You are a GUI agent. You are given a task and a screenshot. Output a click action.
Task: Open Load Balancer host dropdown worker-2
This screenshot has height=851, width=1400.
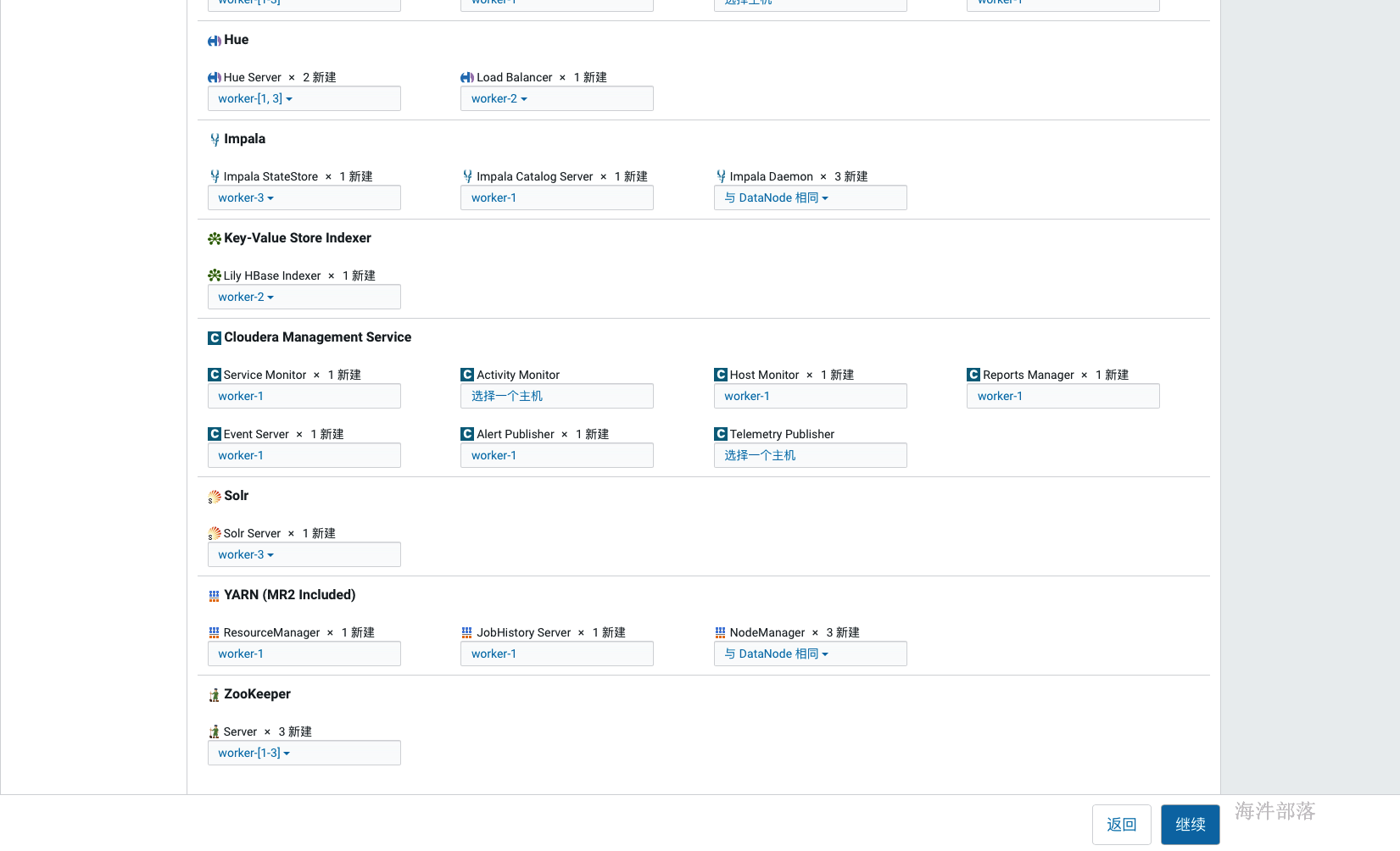557,99
